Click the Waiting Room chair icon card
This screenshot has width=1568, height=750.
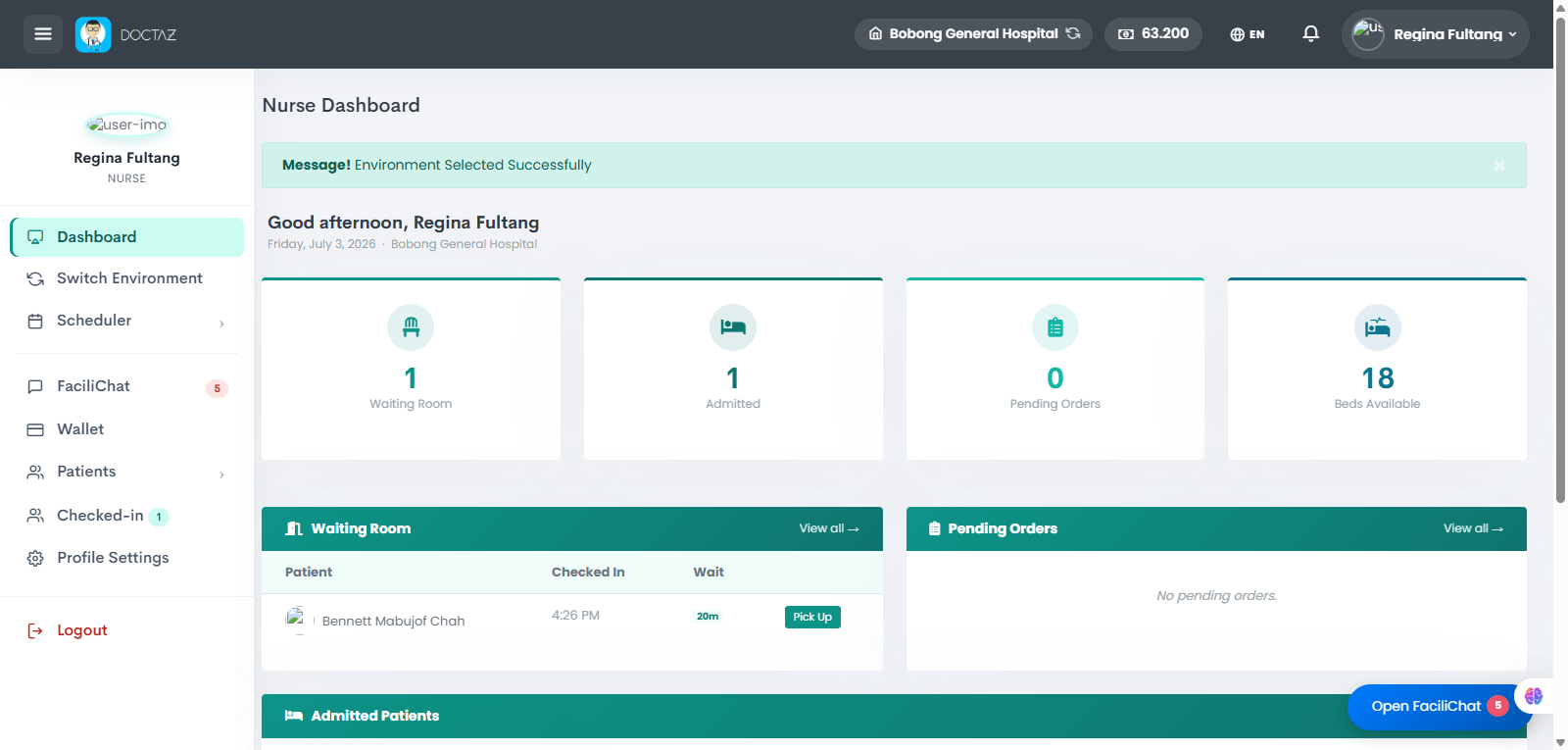tap(411, 327)
